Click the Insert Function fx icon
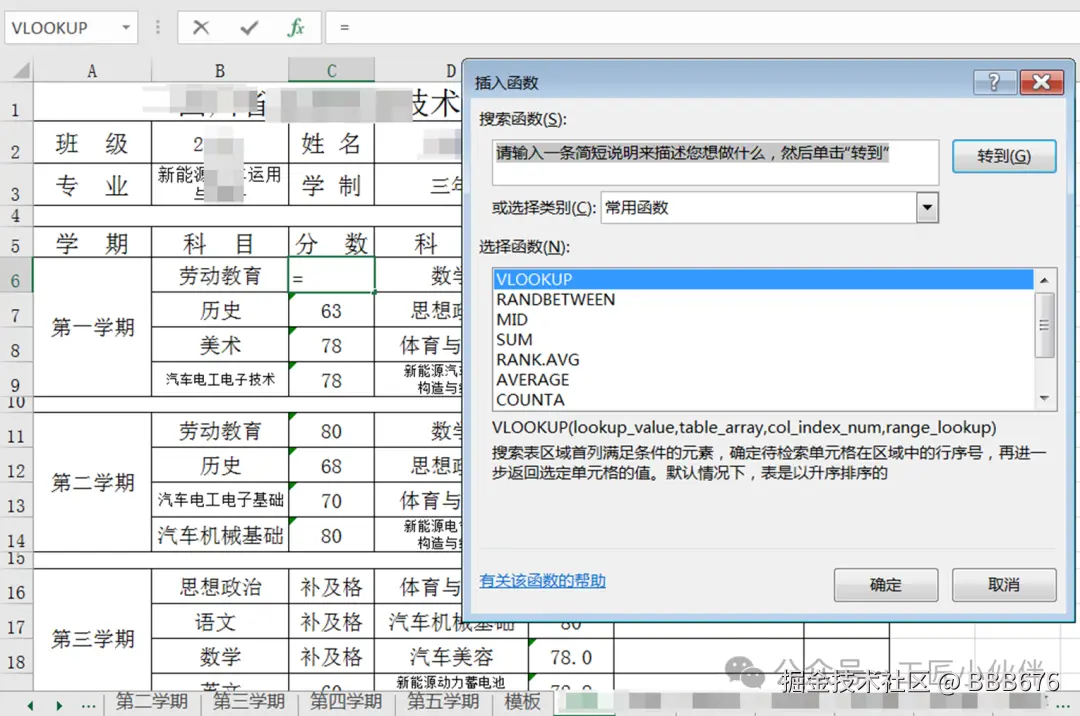1080x716 pixels. tap(296, 27)
